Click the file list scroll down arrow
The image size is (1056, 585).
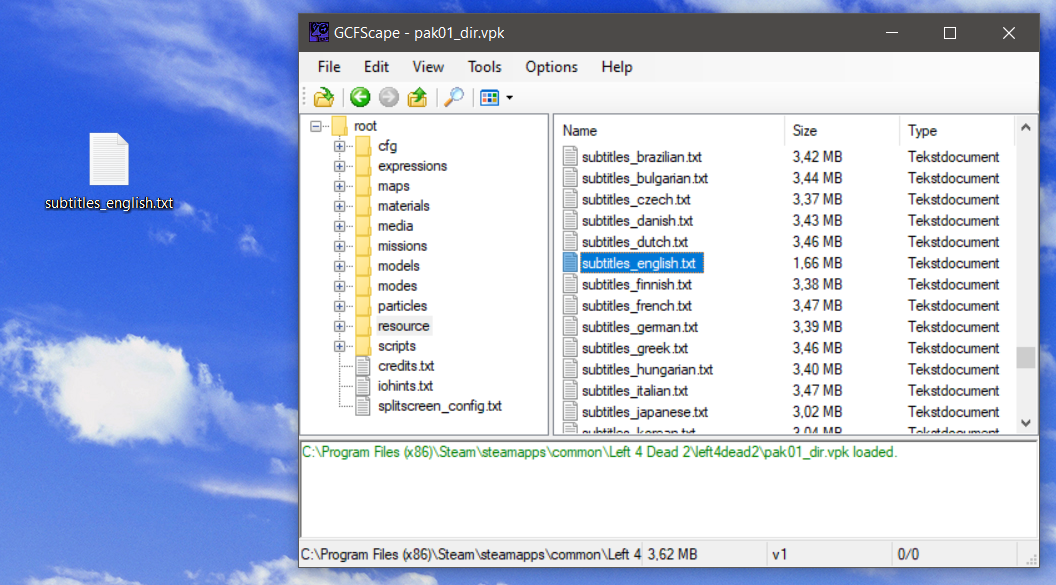click(1025, 423)
